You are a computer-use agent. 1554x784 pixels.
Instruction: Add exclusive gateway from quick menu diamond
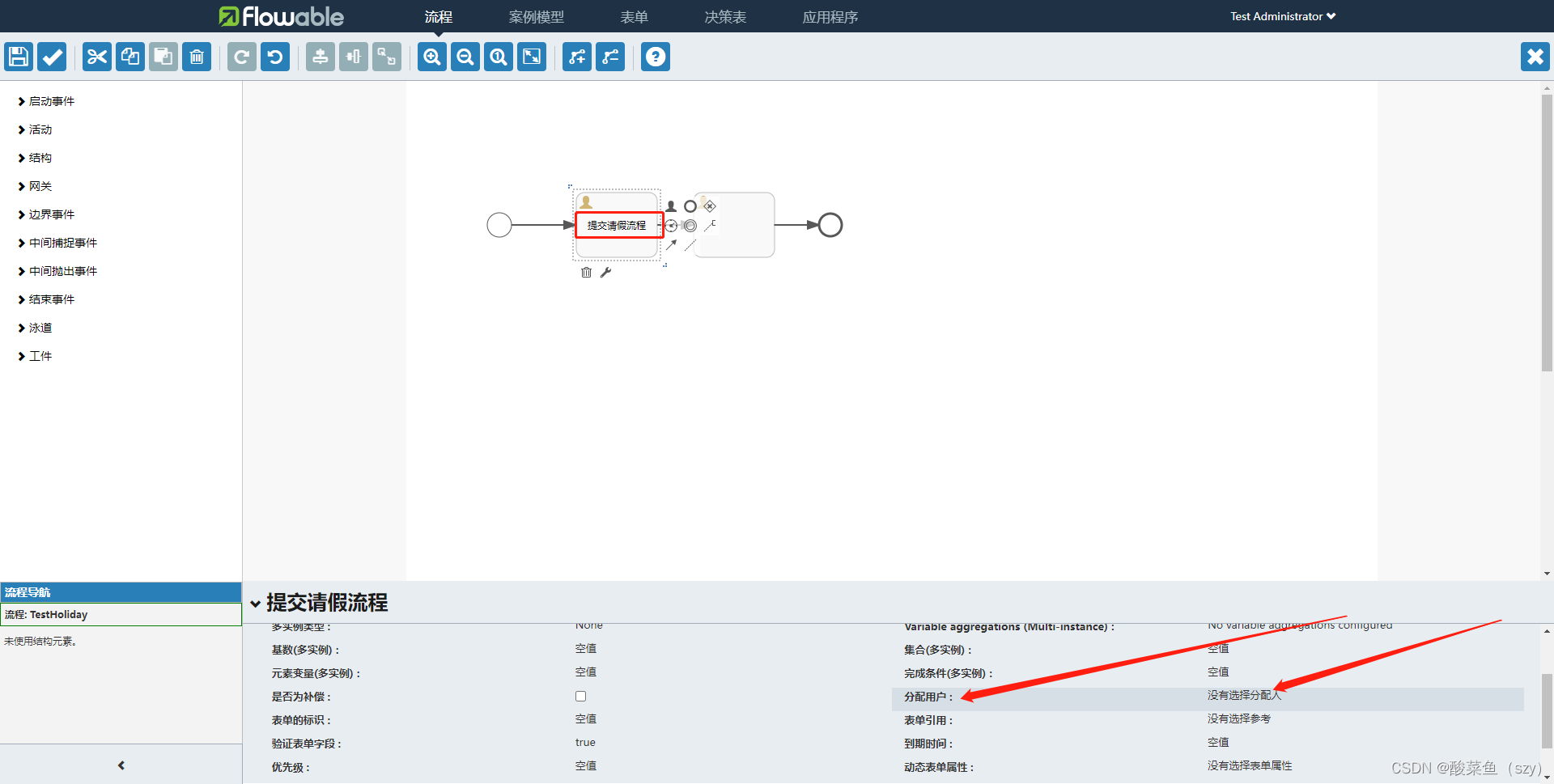pyautogui.click(x=710, y=206)
